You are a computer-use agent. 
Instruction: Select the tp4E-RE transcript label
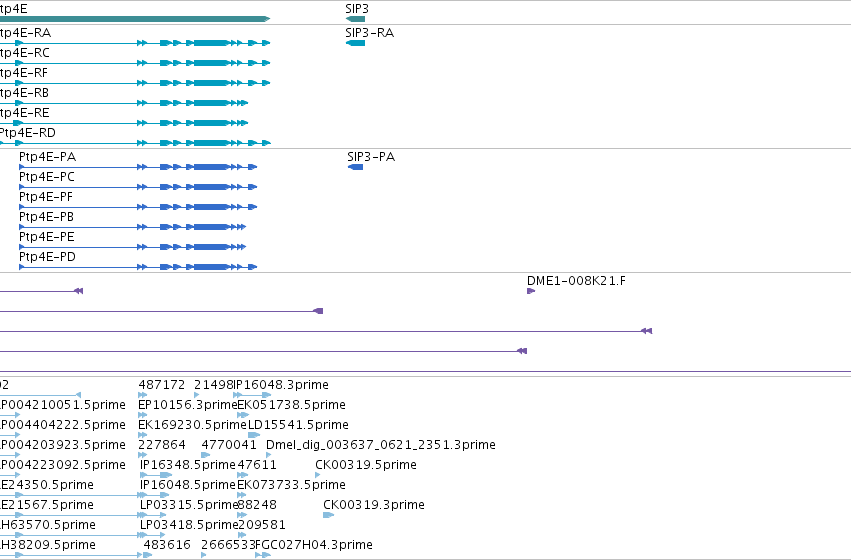[24, 113]
